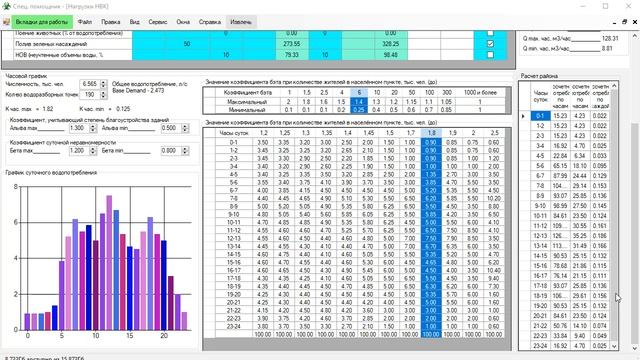Click the value 50 in Полив зеленых насаждений row
Screen dimensions: 640x360
pyautogui.click(x=187, y=44)
